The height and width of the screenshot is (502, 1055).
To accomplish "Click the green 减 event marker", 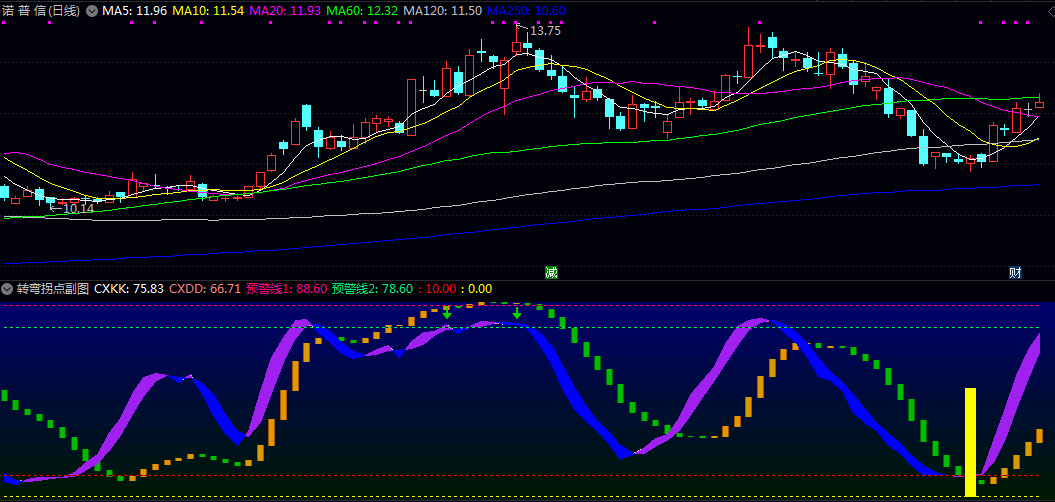I will pos(551,273).
